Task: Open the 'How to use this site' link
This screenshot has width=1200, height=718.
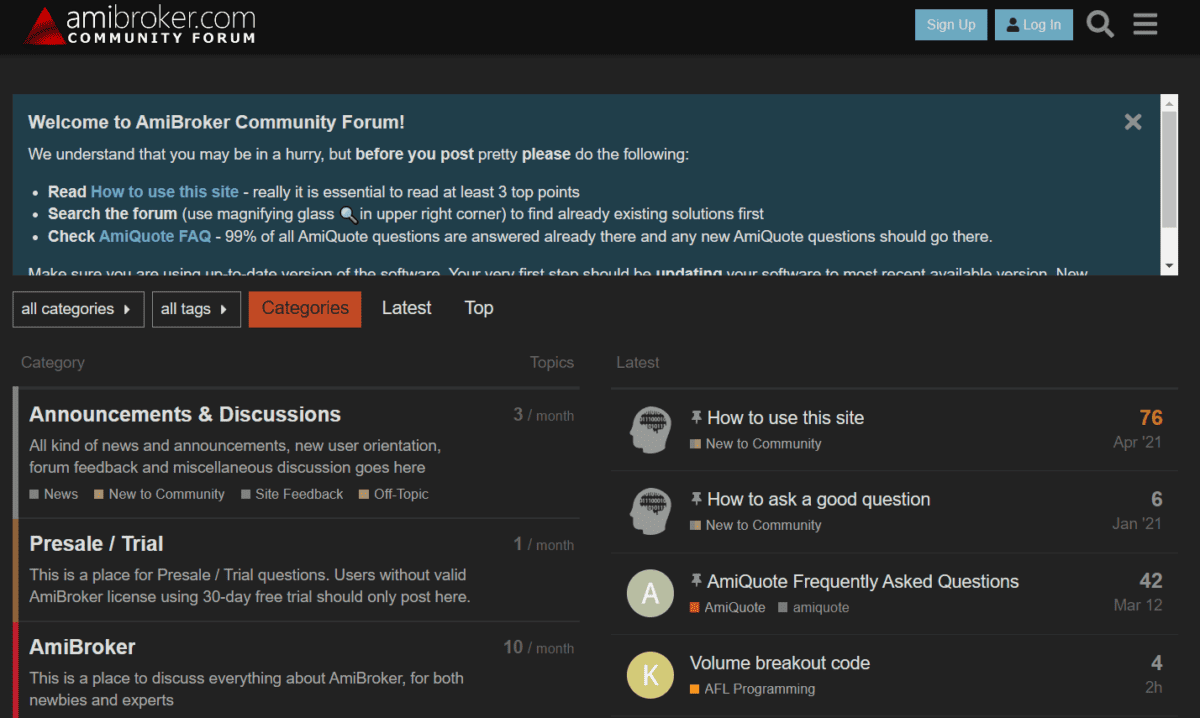Action: pos(787,417)
